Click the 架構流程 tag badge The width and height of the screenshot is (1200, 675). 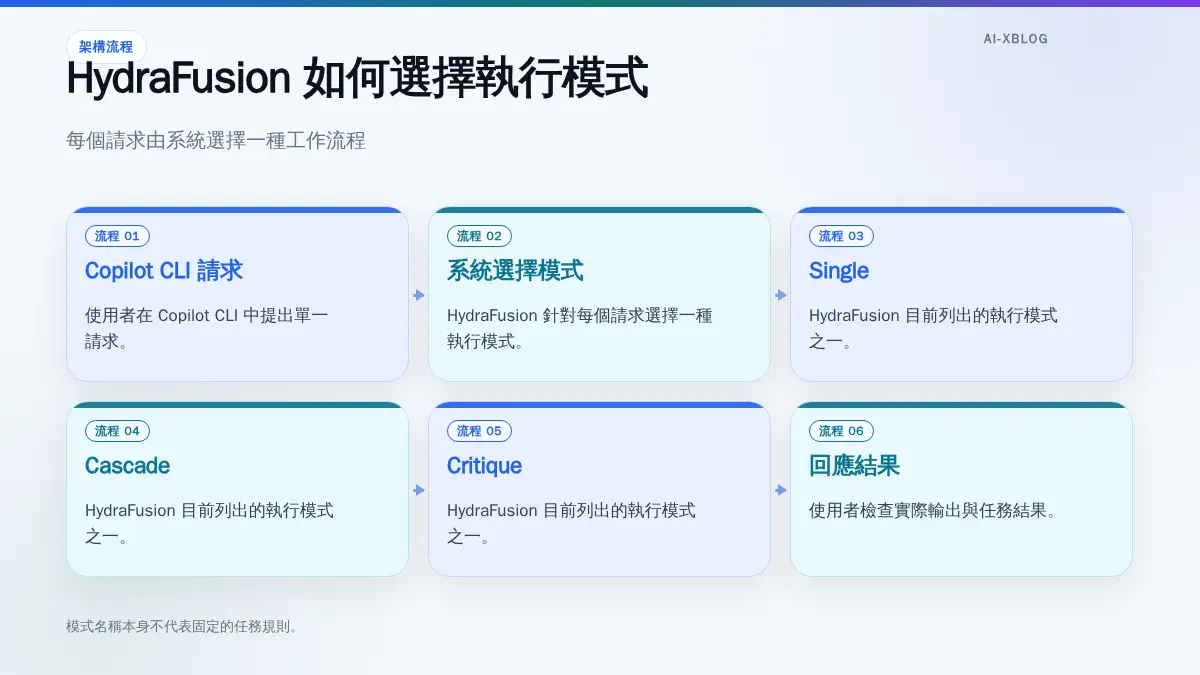106,47
